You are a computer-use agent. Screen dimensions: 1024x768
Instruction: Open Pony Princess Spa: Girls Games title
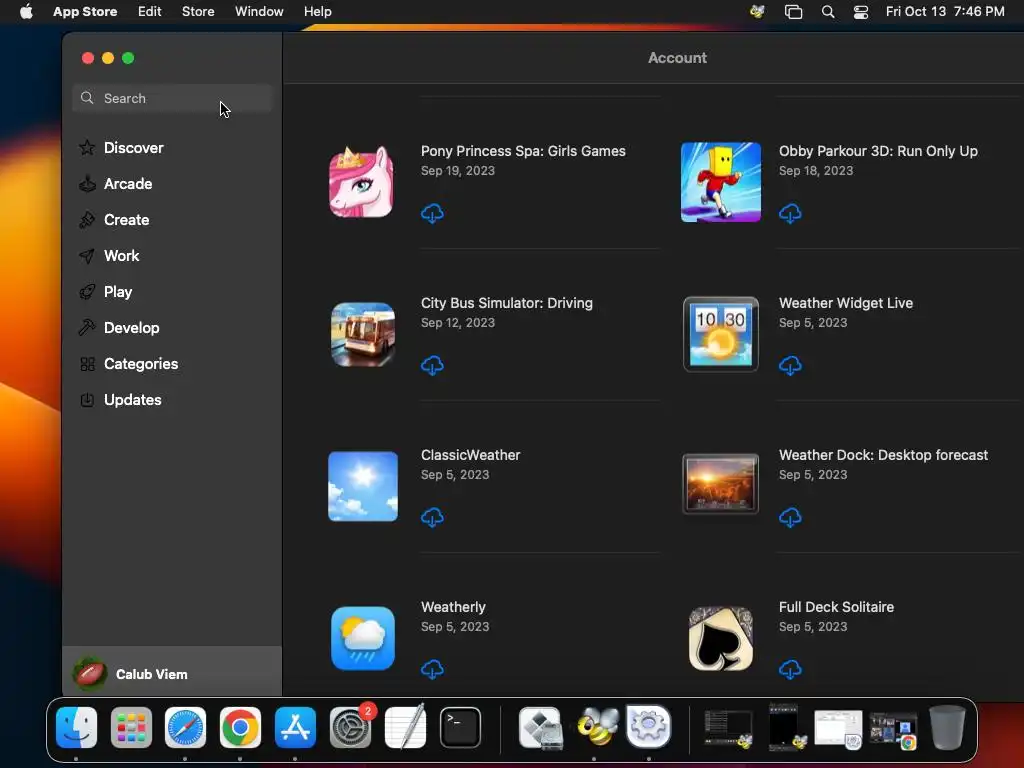tap(523, 151)
